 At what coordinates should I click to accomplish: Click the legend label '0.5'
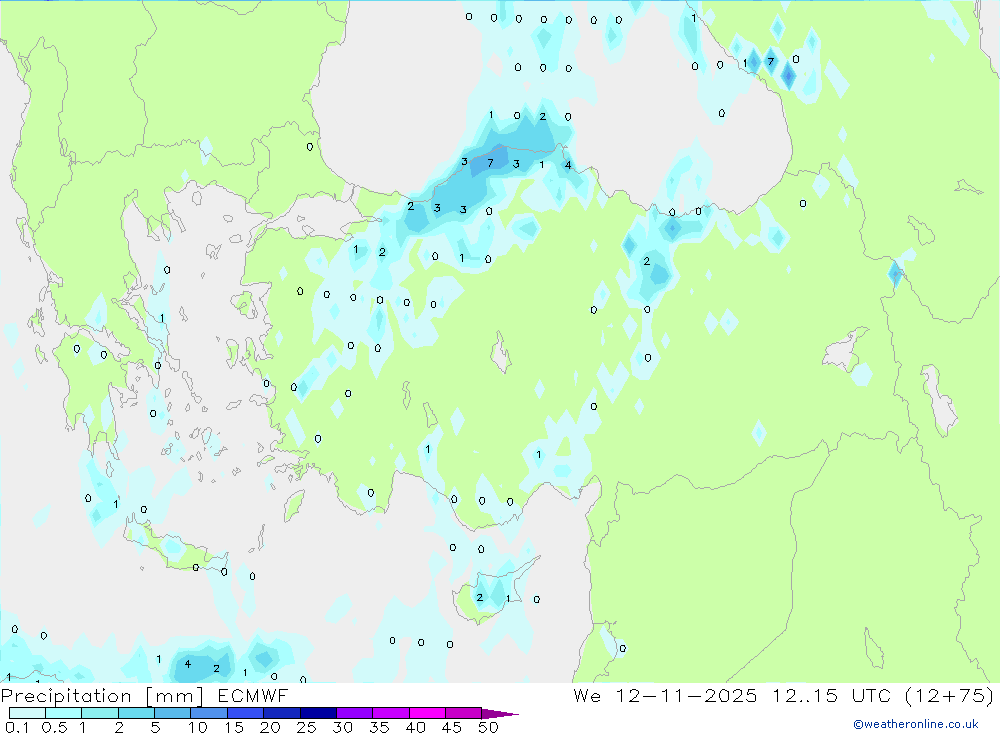click(54, 727)
